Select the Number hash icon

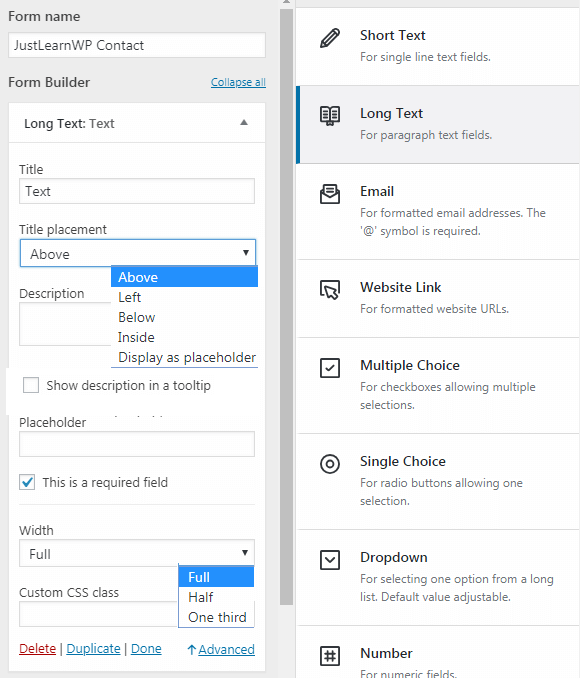[330, 656]
